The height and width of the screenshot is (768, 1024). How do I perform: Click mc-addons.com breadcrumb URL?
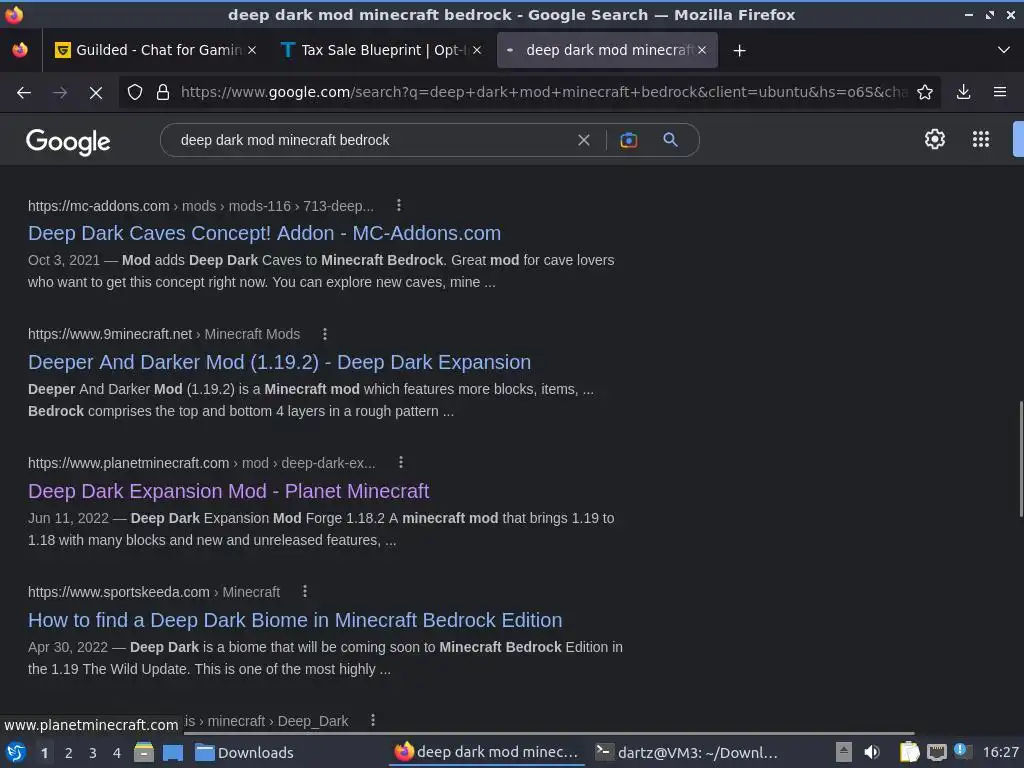[x=200, y=206]
